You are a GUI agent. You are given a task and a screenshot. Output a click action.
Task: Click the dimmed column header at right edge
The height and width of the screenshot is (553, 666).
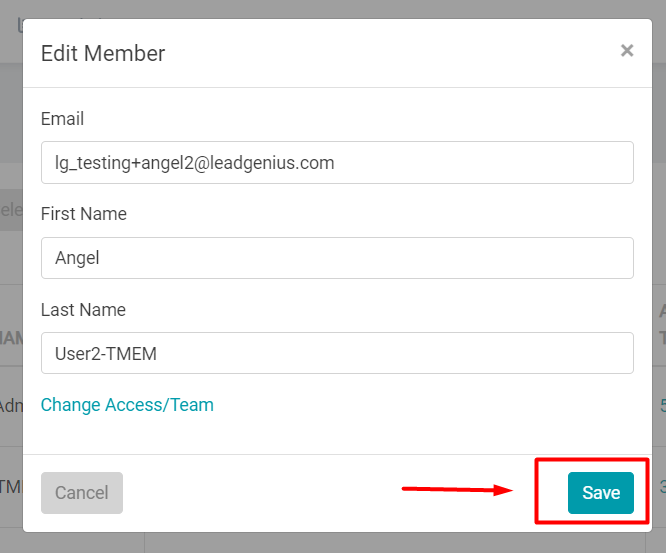[662, 325]
